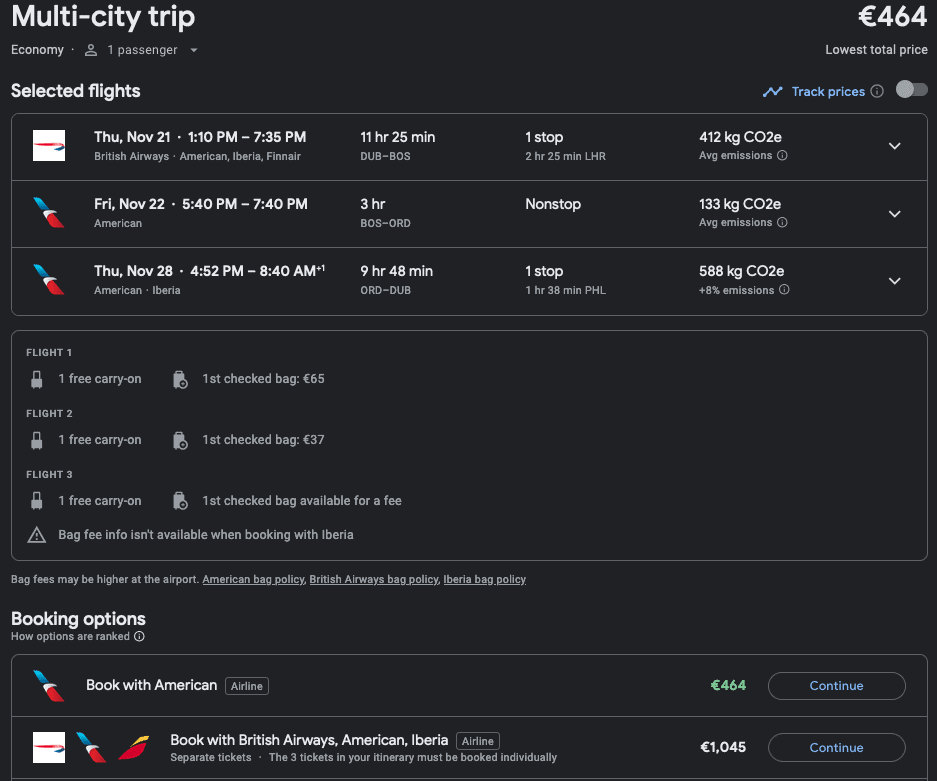Click the bag fee warning triangle icon
Image resolution: width=937 pixels, height=781 pixels.
(x=37, y=535)
